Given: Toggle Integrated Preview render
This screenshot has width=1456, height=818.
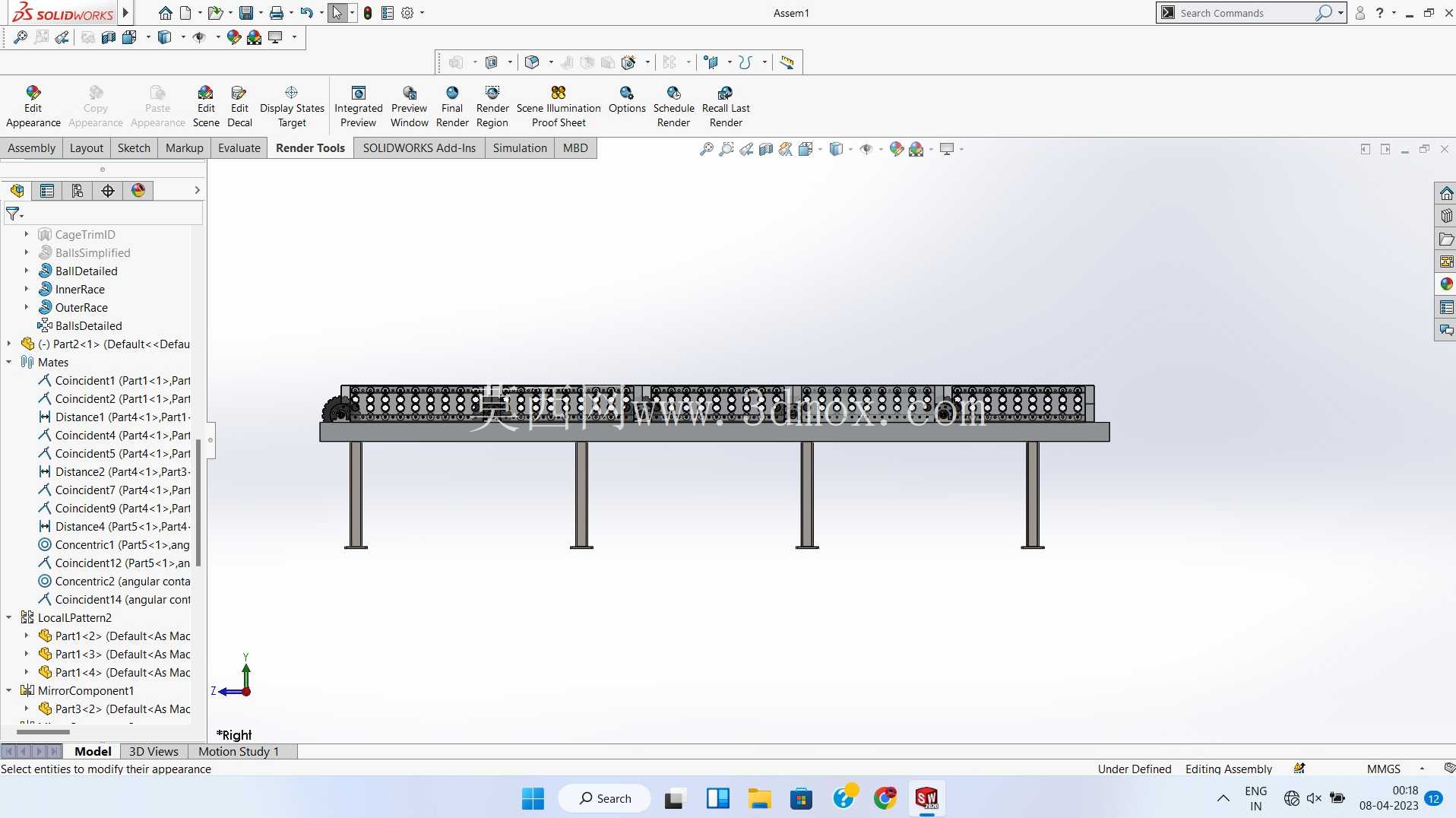Looking at the screenshot, I should 359,106.
